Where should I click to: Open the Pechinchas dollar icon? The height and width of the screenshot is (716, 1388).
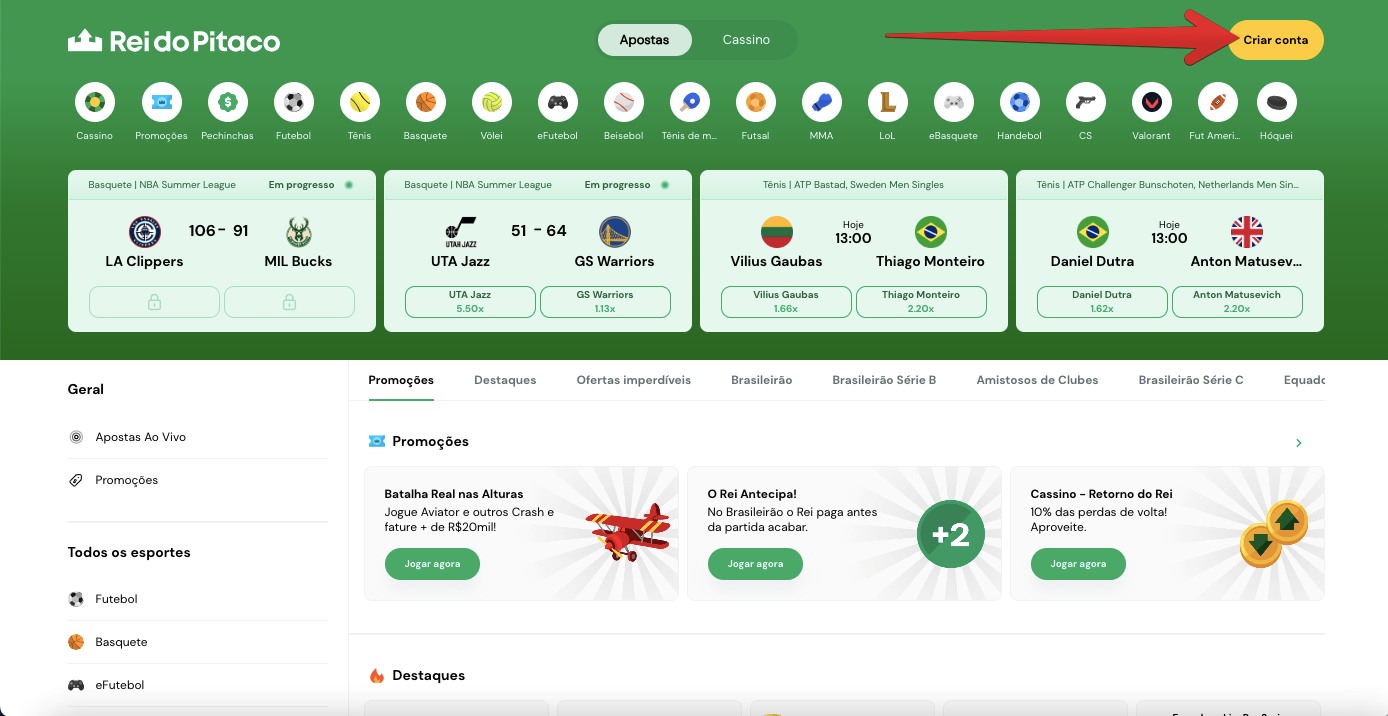[x=227, y=102]
